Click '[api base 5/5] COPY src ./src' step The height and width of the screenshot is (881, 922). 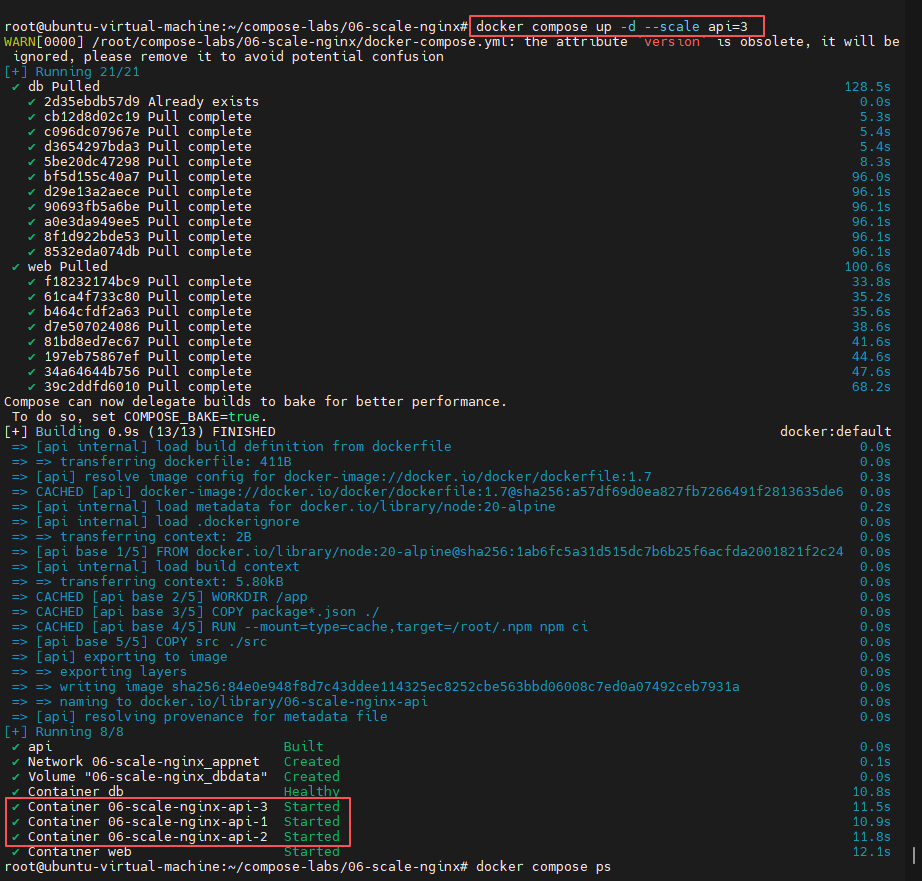[151, 642]
